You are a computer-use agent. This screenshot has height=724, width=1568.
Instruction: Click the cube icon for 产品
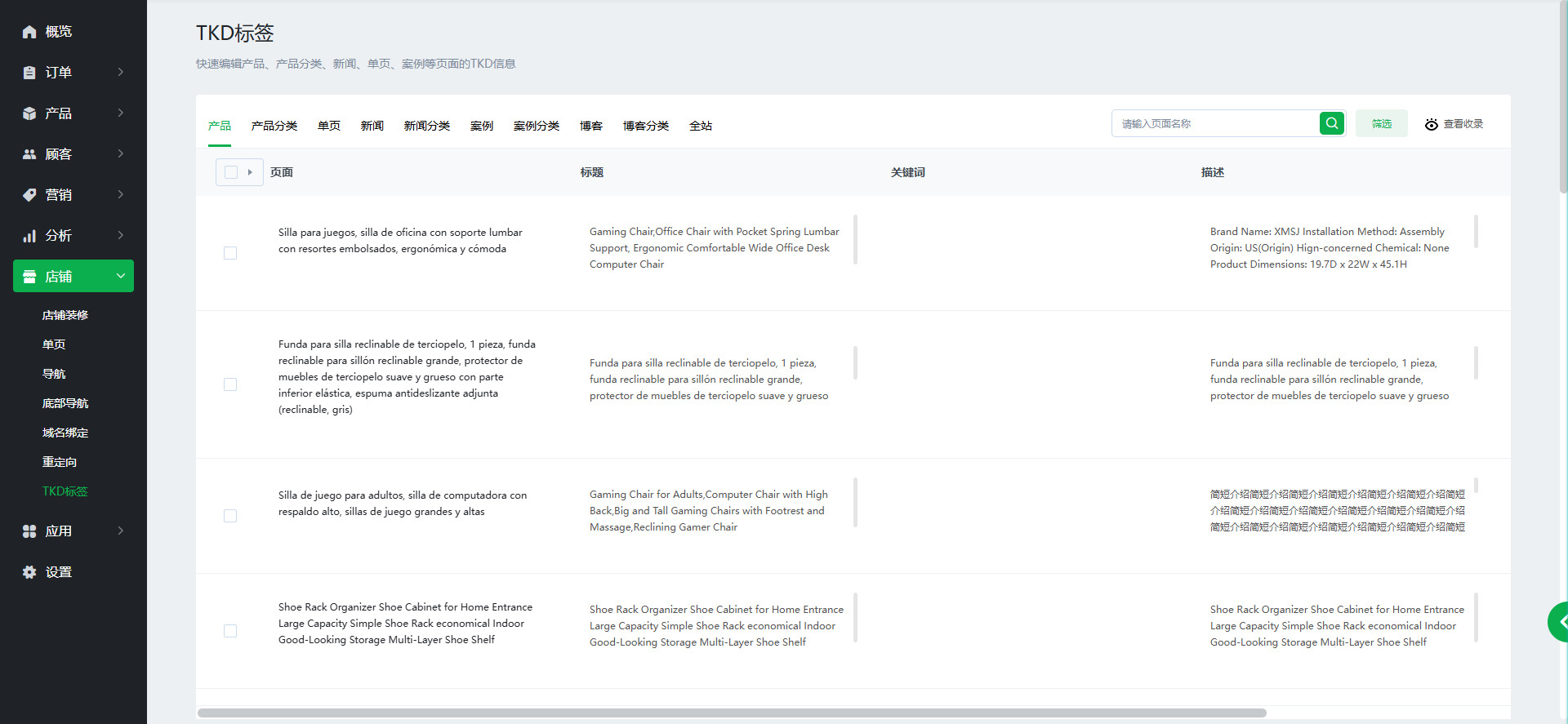click(29, 113)
